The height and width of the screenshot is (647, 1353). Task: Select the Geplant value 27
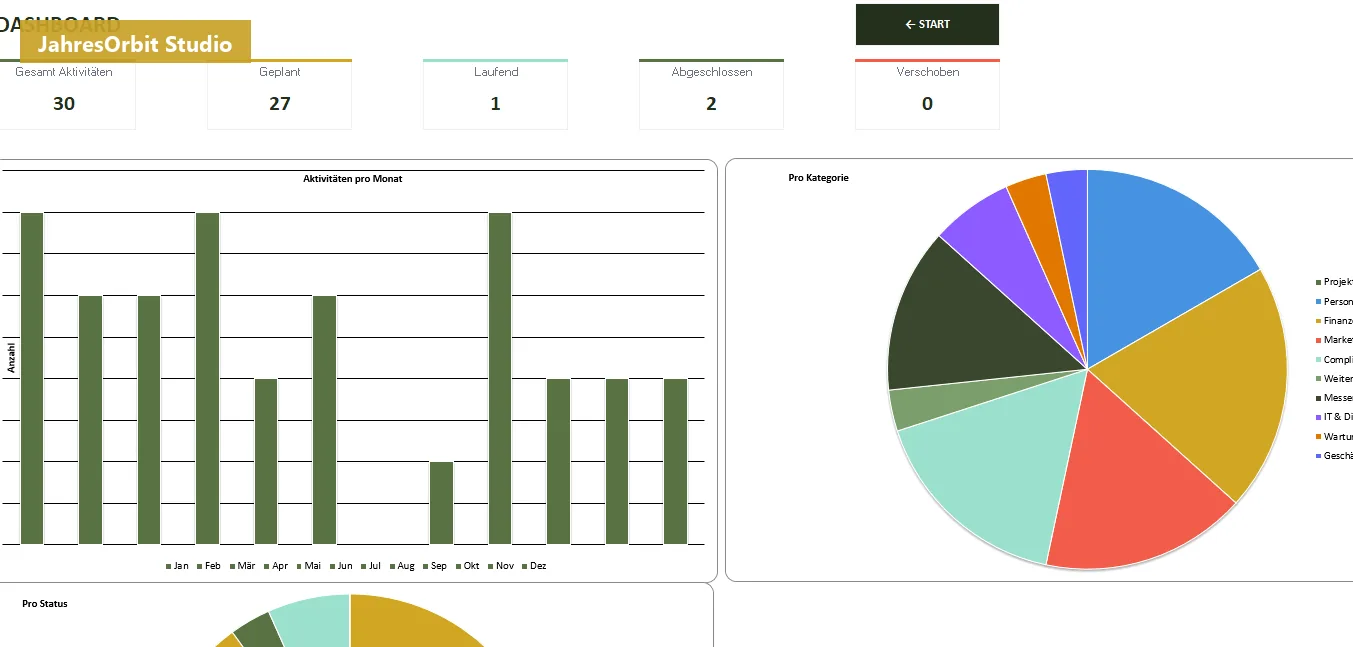tap(280, 104)
